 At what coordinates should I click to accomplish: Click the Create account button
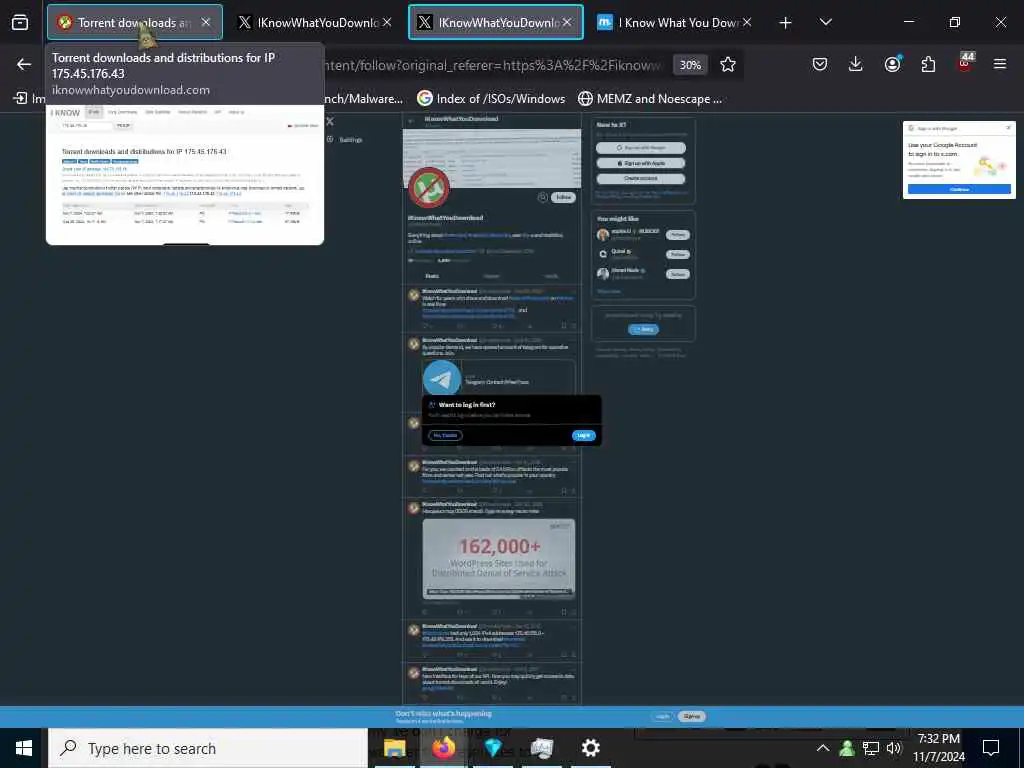(641, 178)
